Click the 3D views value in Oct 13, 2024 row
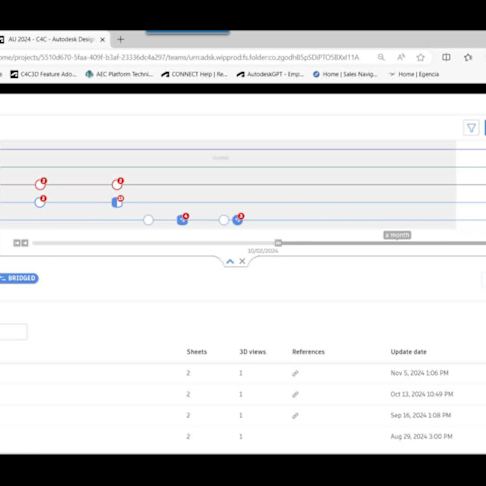The height and width of the screenshot is (486, 486). [241, 394]
